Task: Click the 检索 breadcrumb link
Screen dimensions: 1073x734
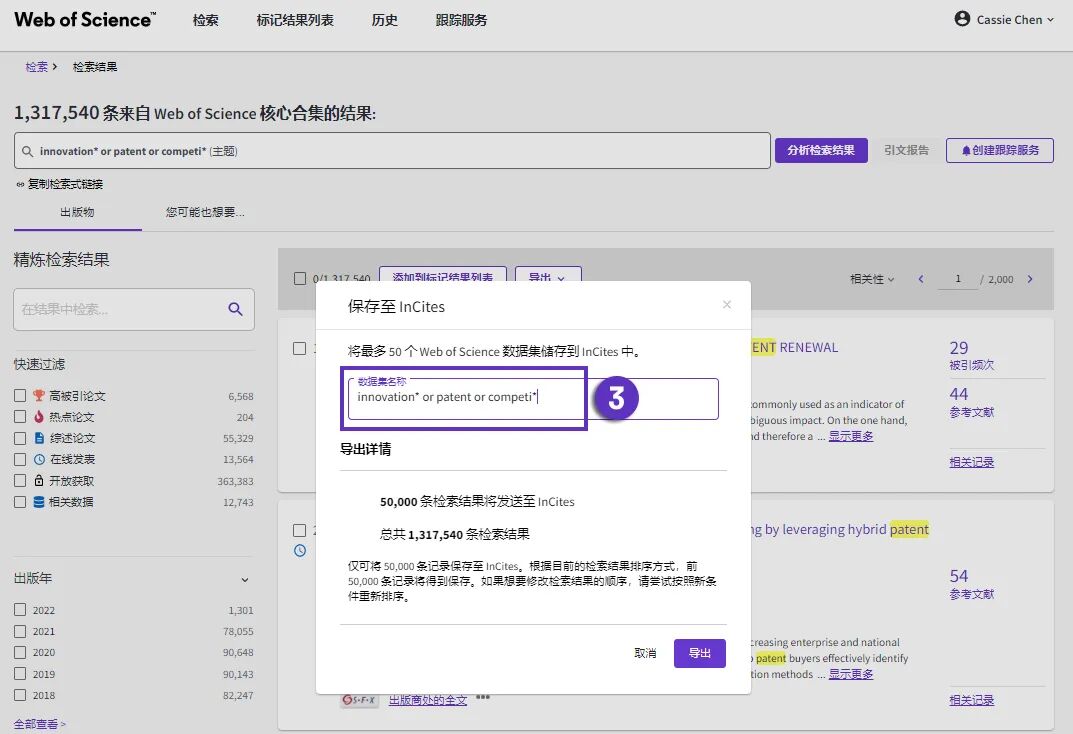Action: coord(37,67)
